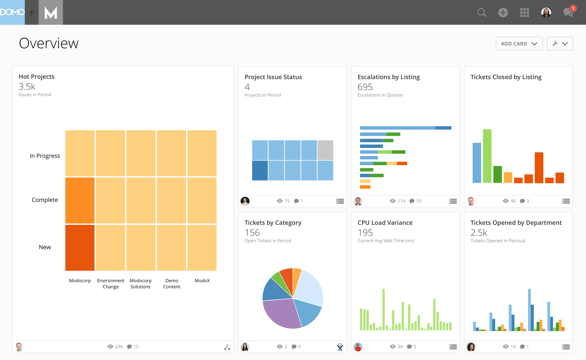Click the top longest bar in Escalations chart
The width and height of the screenshot is (586, 360).
coord(405,128)
